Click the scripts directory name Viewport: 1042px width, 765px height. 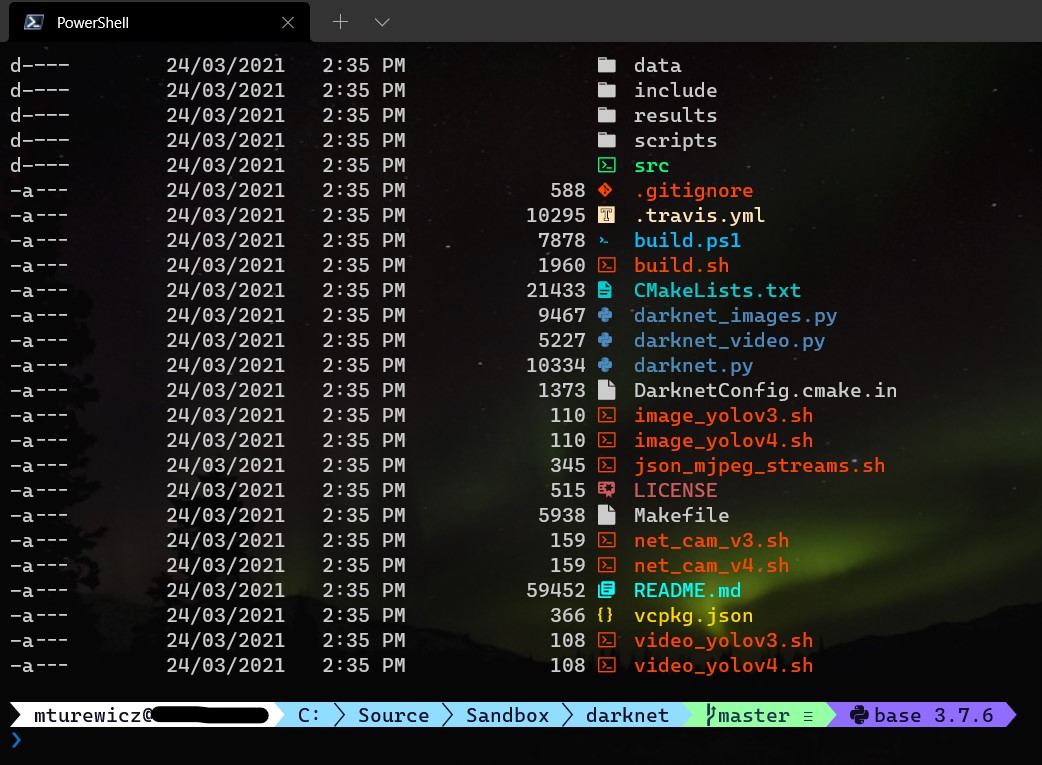click(x=675, y=140)
